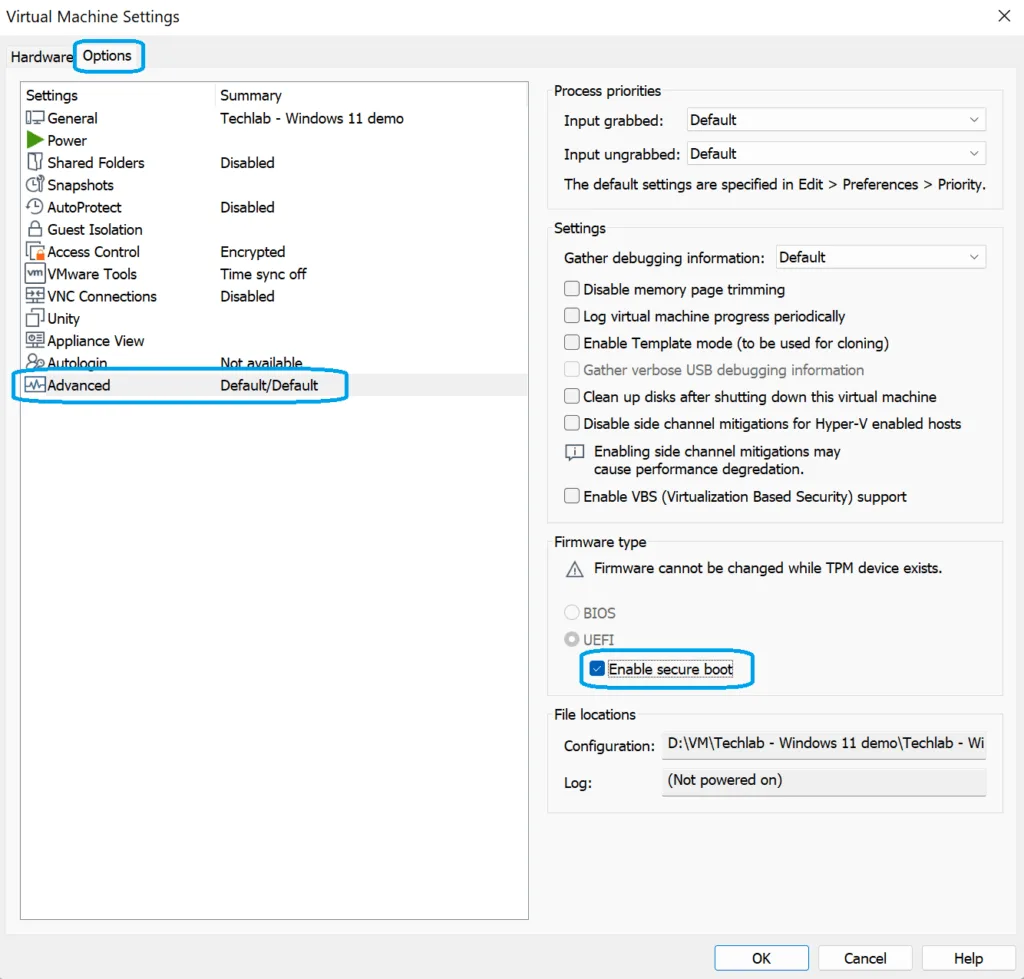
Task: Click the VNC Connections icon
Action: tap(35, 296)
